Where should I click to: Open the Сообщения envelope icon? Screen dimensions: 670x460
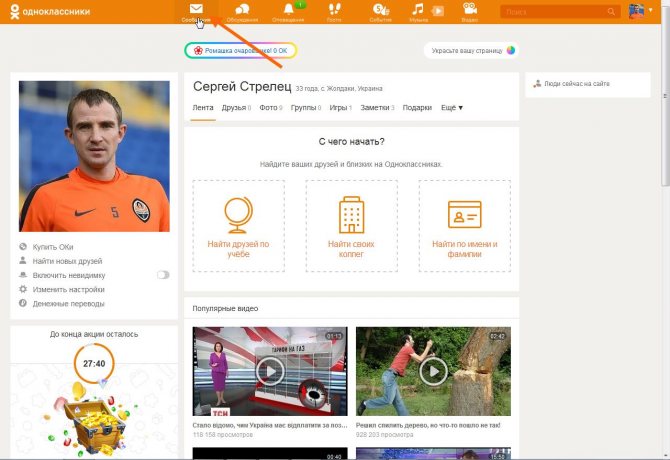click(x=196, y=9)
